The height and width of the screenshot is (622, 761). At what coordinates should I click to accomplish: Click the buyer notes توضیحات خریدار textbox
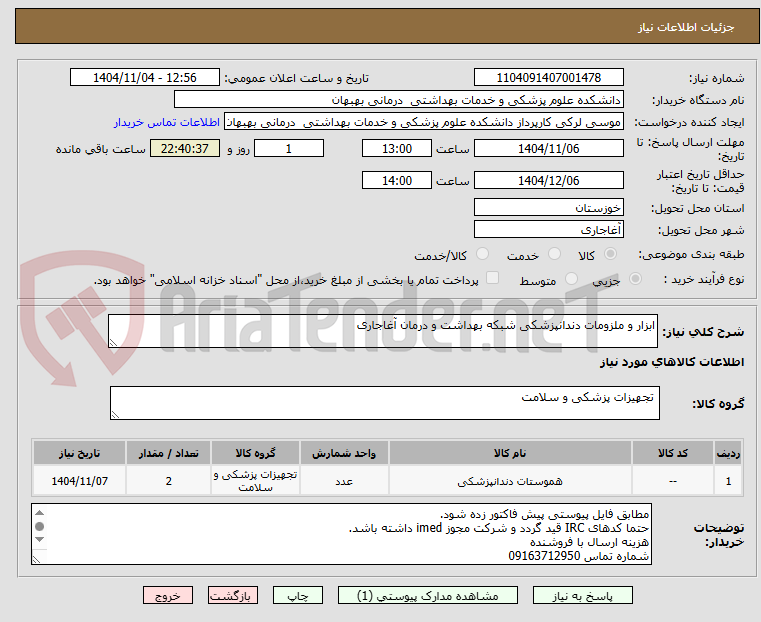point(342,534)
